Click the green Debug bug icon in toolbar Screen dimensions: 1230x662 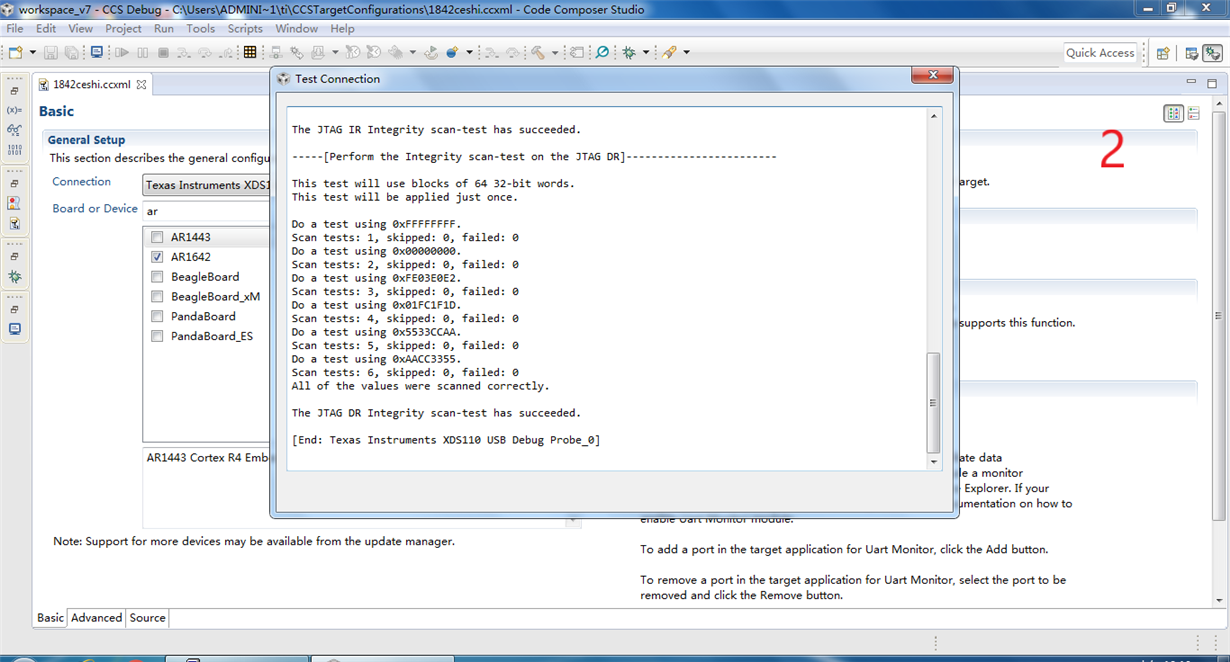pyautogui.click(x=629, y=52)
